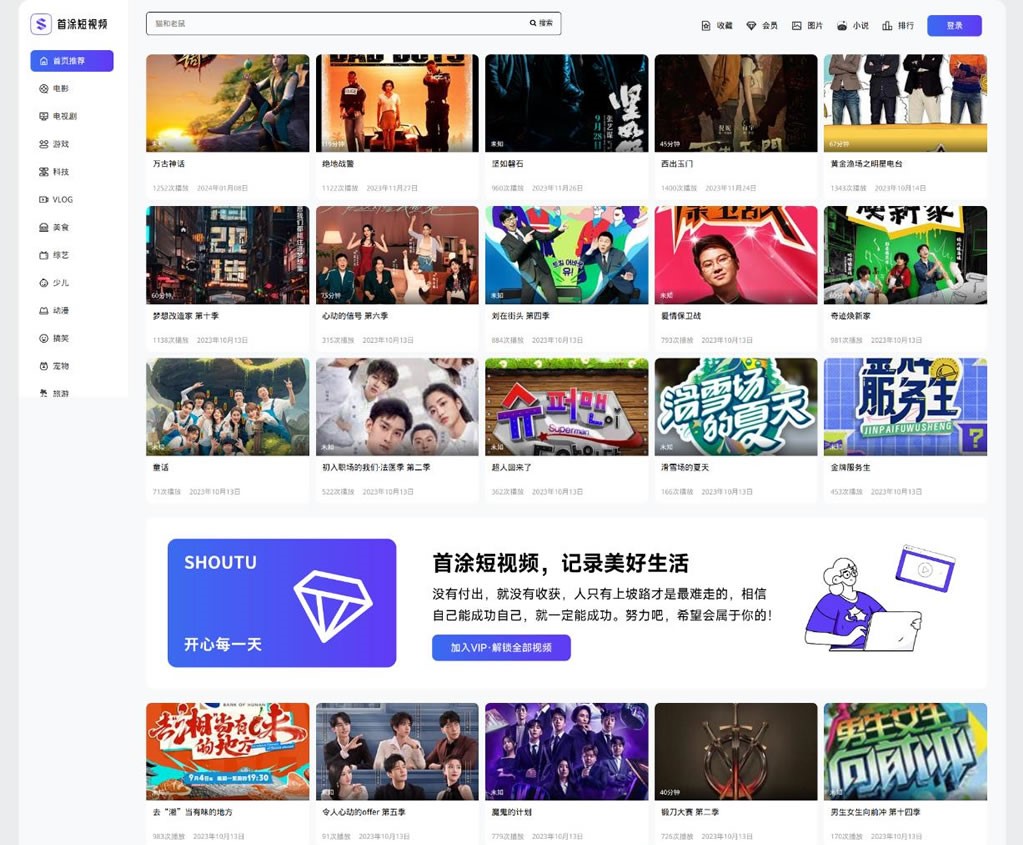Open the 收藏 favorites icon
1023x845 pixels.
tap(706, 26)
